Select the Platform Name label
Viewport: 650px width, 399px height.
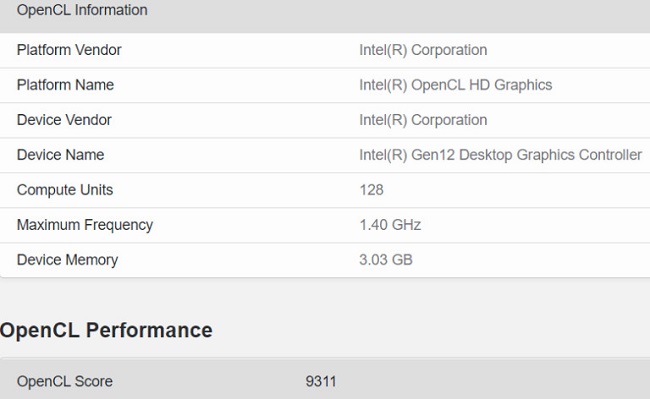pyautogui.click(x=65, y=85)
